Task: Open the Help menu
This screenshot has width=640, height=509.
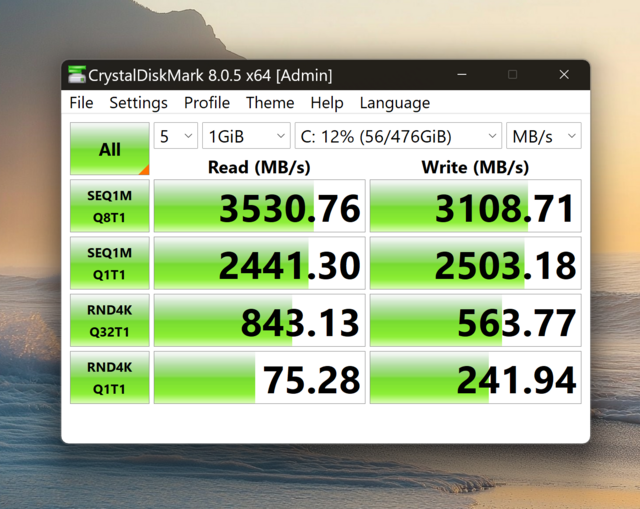Action: [x=326, y=103]
